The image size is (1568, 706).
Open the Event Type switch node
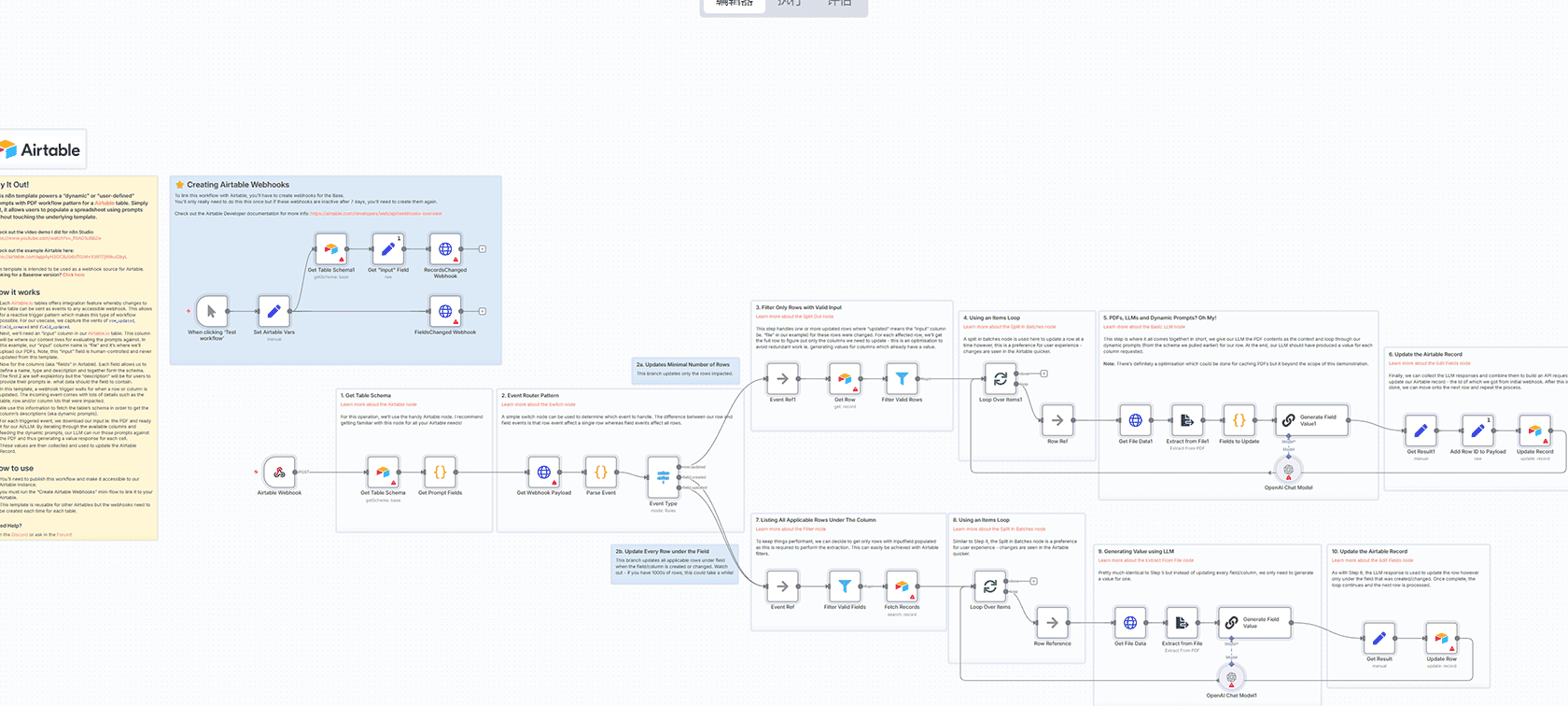[x=663, y=477]
